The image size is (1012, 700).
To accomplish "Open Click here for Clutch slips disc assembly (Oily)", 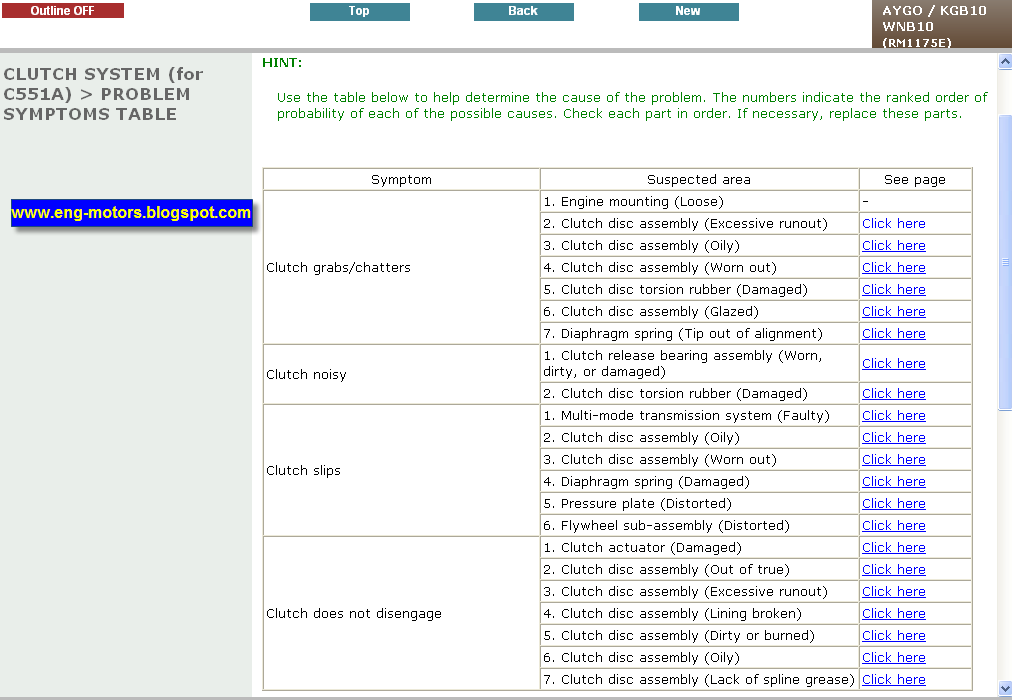I will (893, 437).
